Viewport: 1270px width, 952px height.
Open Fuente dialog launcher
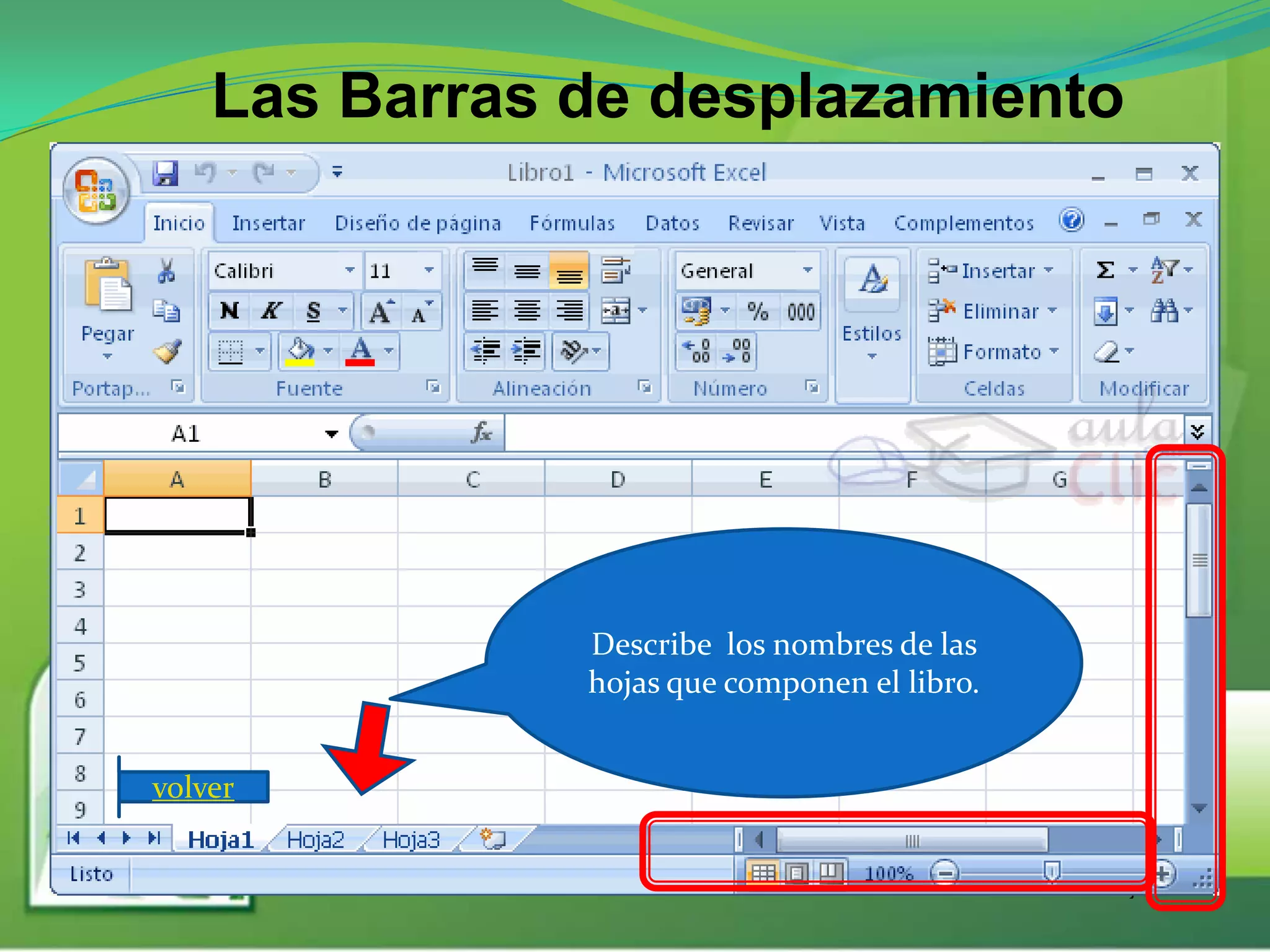coord(433,387)
